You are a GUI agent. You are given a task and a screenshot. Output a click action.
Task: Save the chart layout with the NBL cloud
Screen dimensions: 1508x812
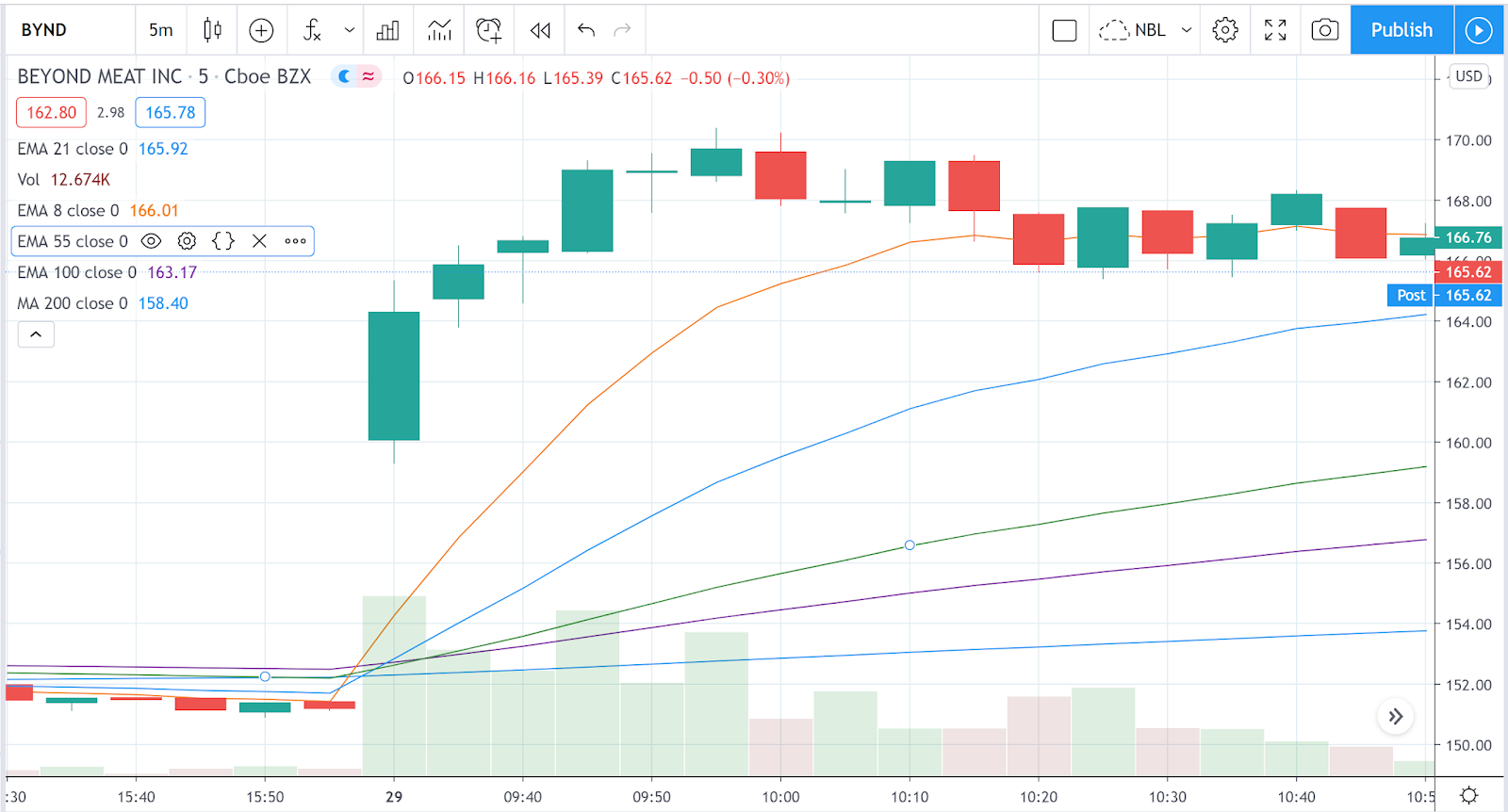pos(1132,30)
